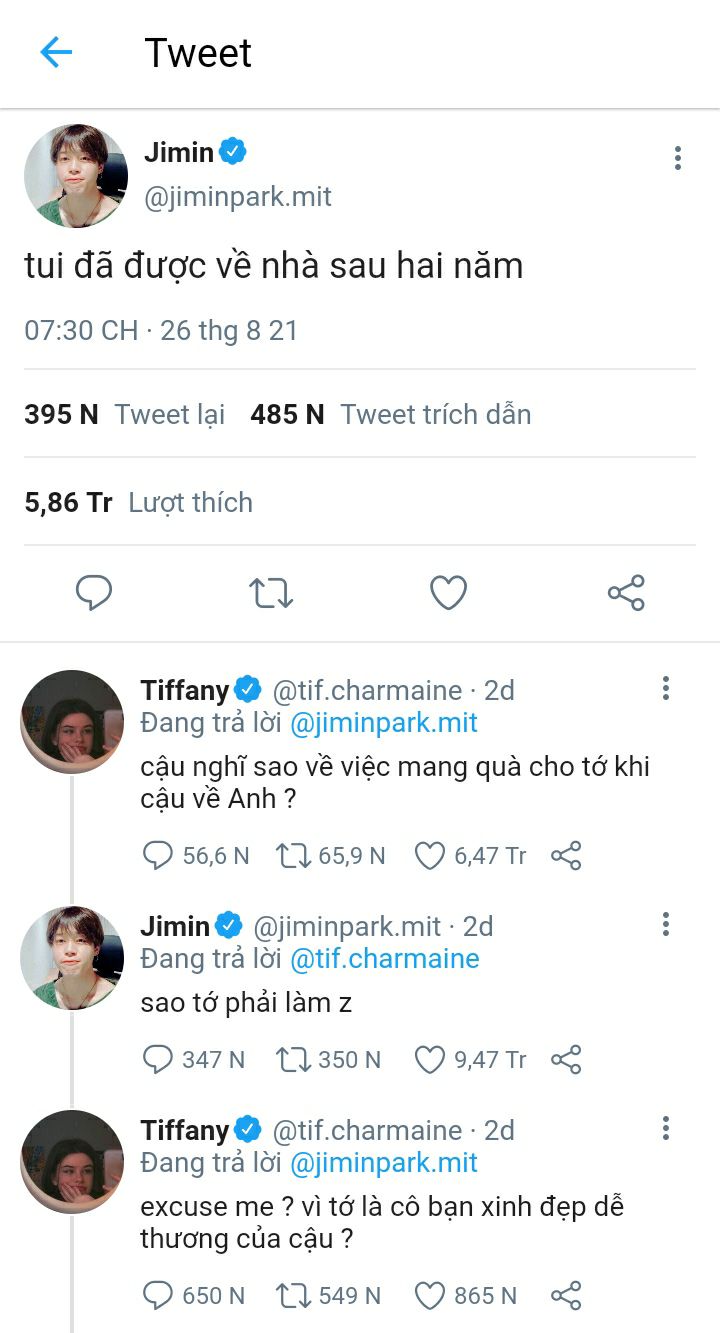This screenshot has width=720, height=1333.
Task: View the 485 N Tweet trích dẫn
Action: pyautogui.click(x=390, y=414)
